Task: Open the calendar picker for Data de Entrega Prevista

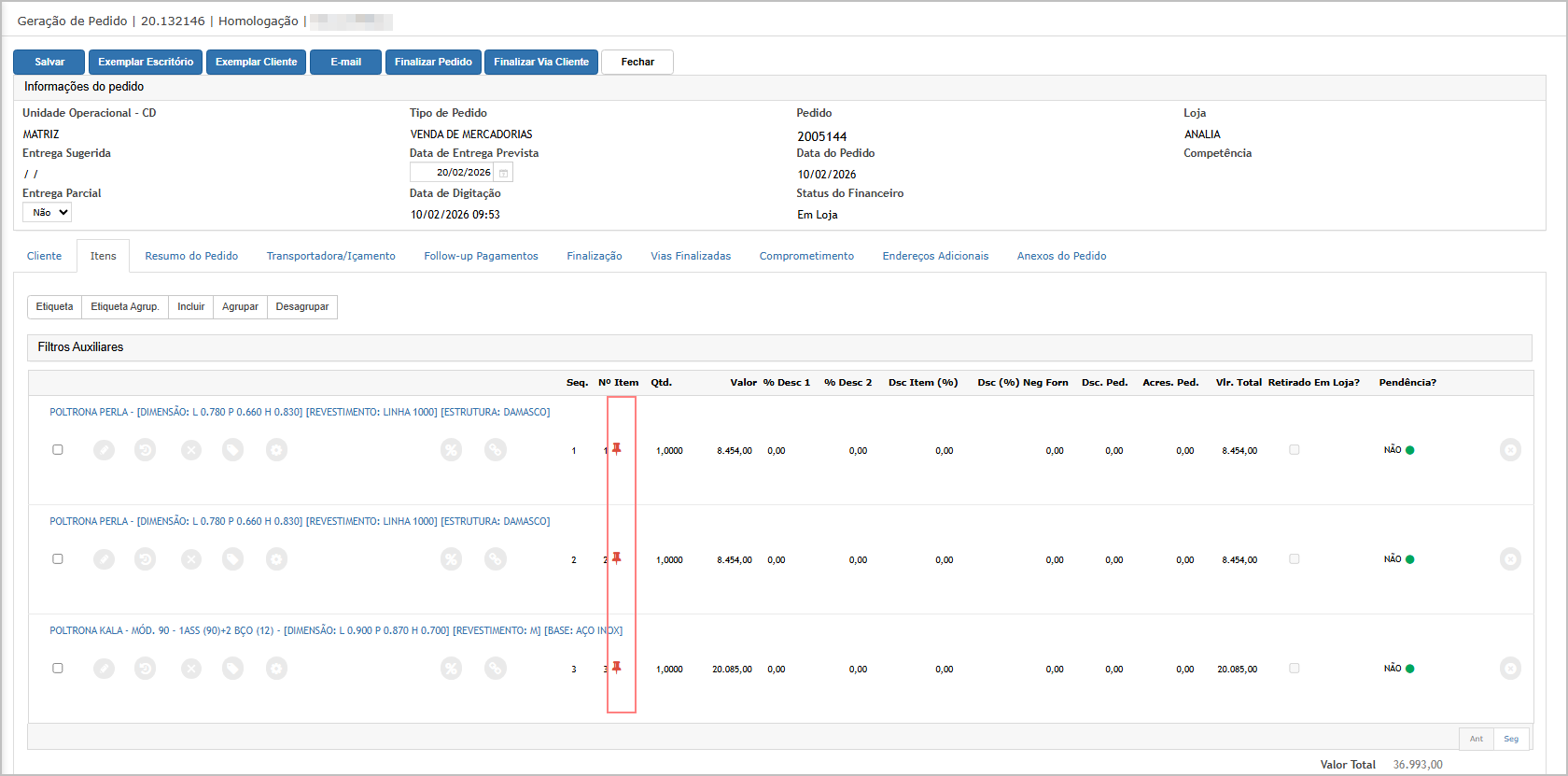Action: [503, 173]
